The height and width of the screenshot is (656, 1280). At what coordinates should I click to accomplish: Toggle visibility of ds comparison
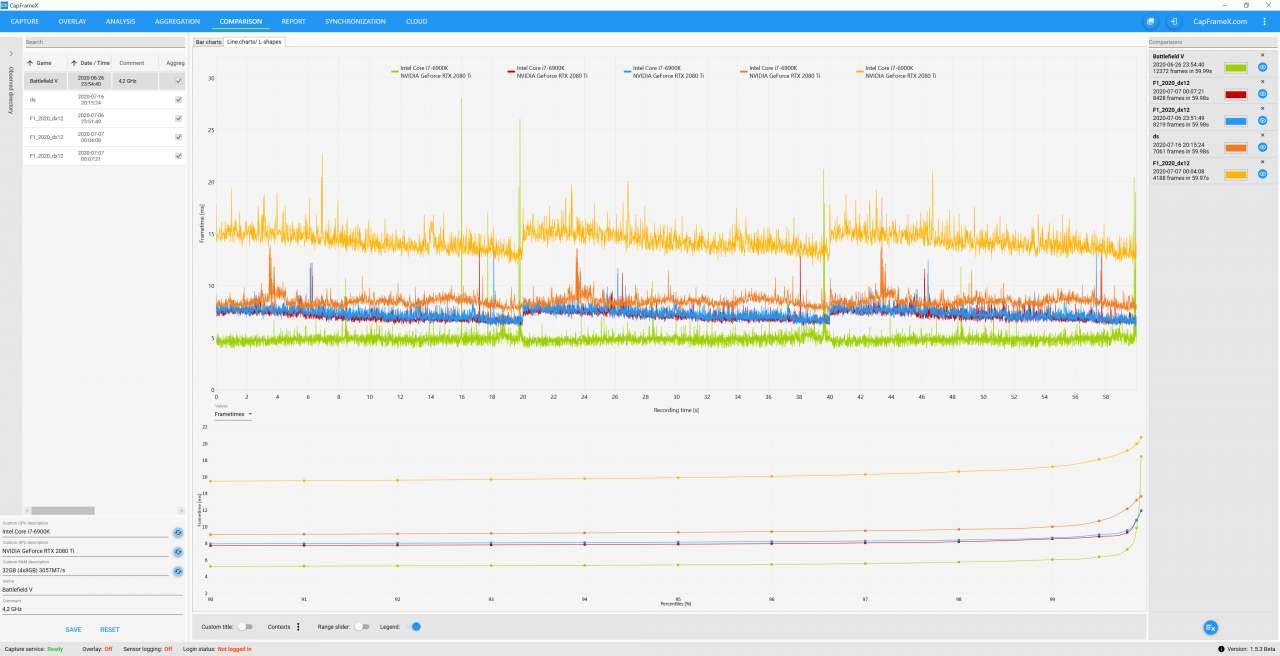coord(1262,147)
